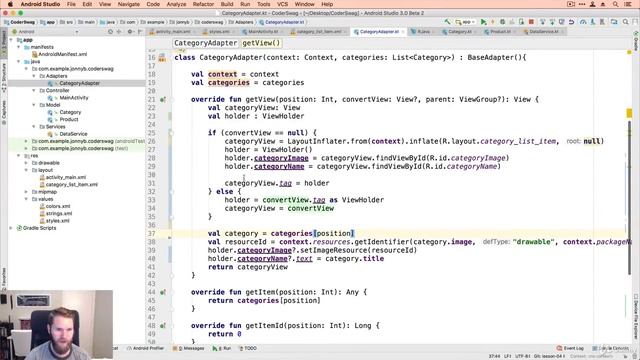This screenshot has height=360, width=640.
Task: Open the Apple menu
Action: pos(10,4)
